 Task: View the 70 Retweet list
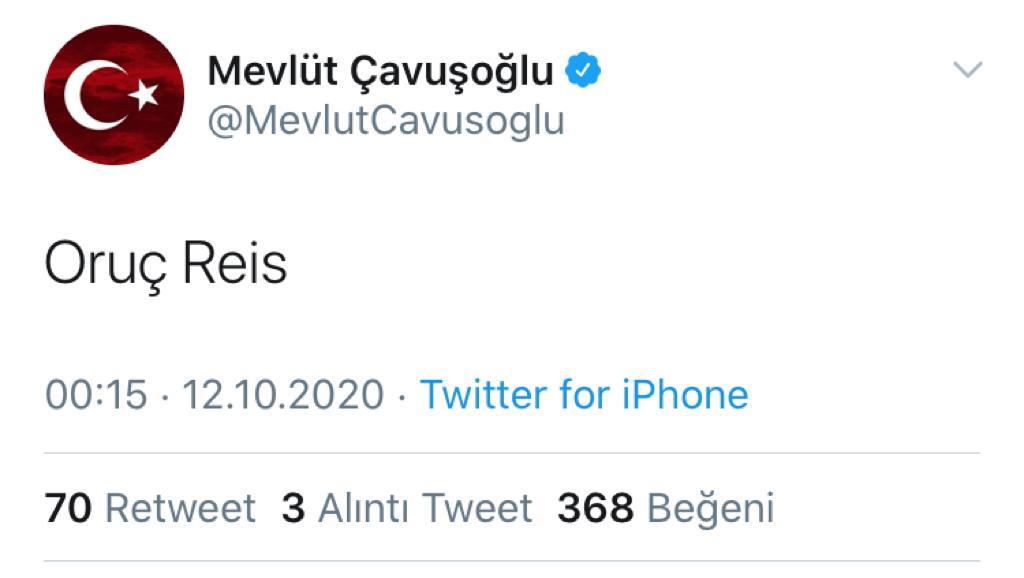pos(150,508)
